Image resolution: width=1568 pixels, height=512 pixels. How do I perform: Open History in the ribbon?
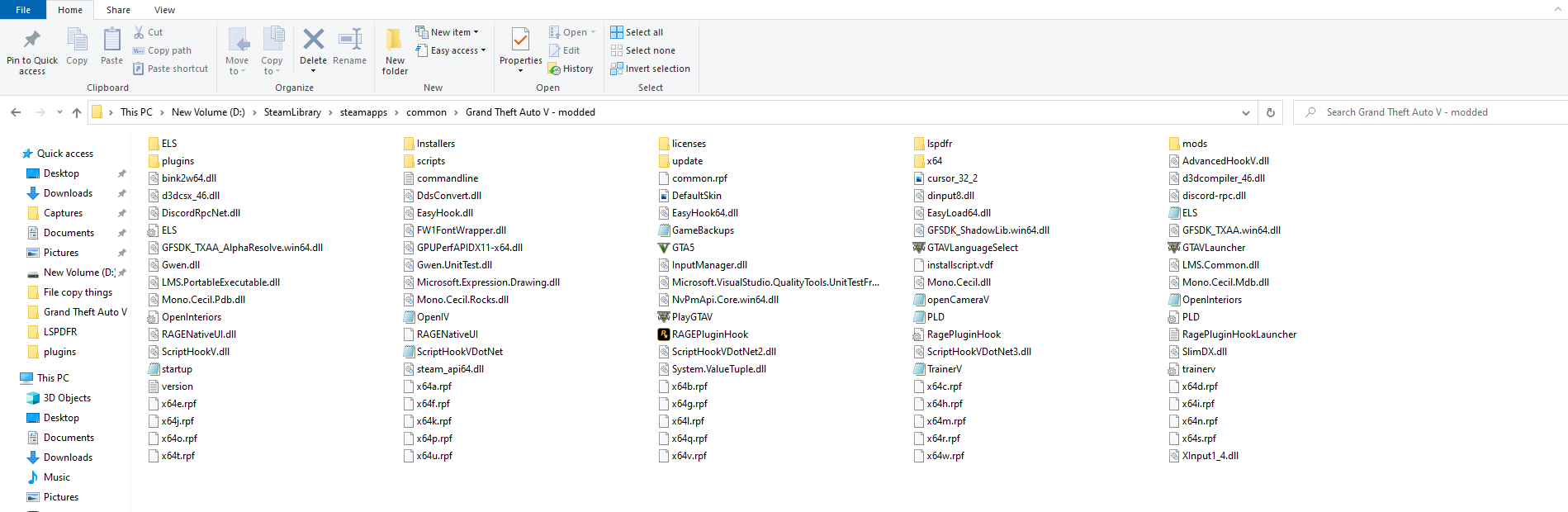[x=571, y=69]
